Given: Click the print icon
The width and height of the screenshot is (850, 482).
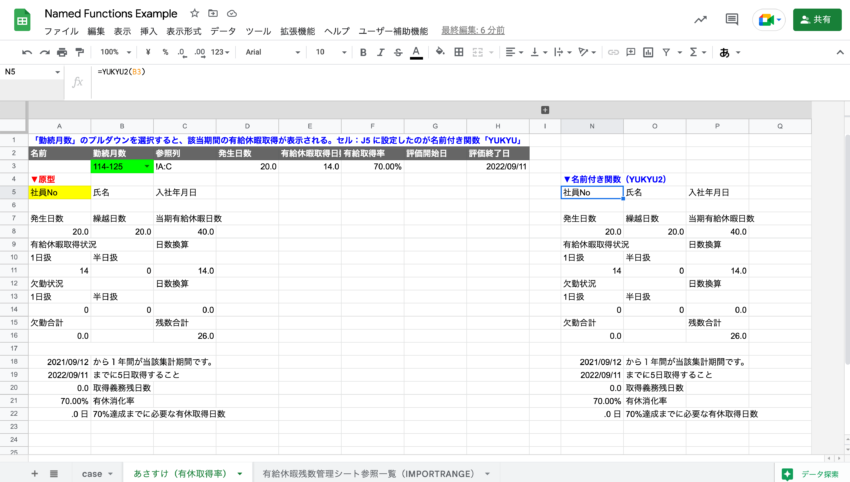Looking at the screenshot, I should [62, 52].
